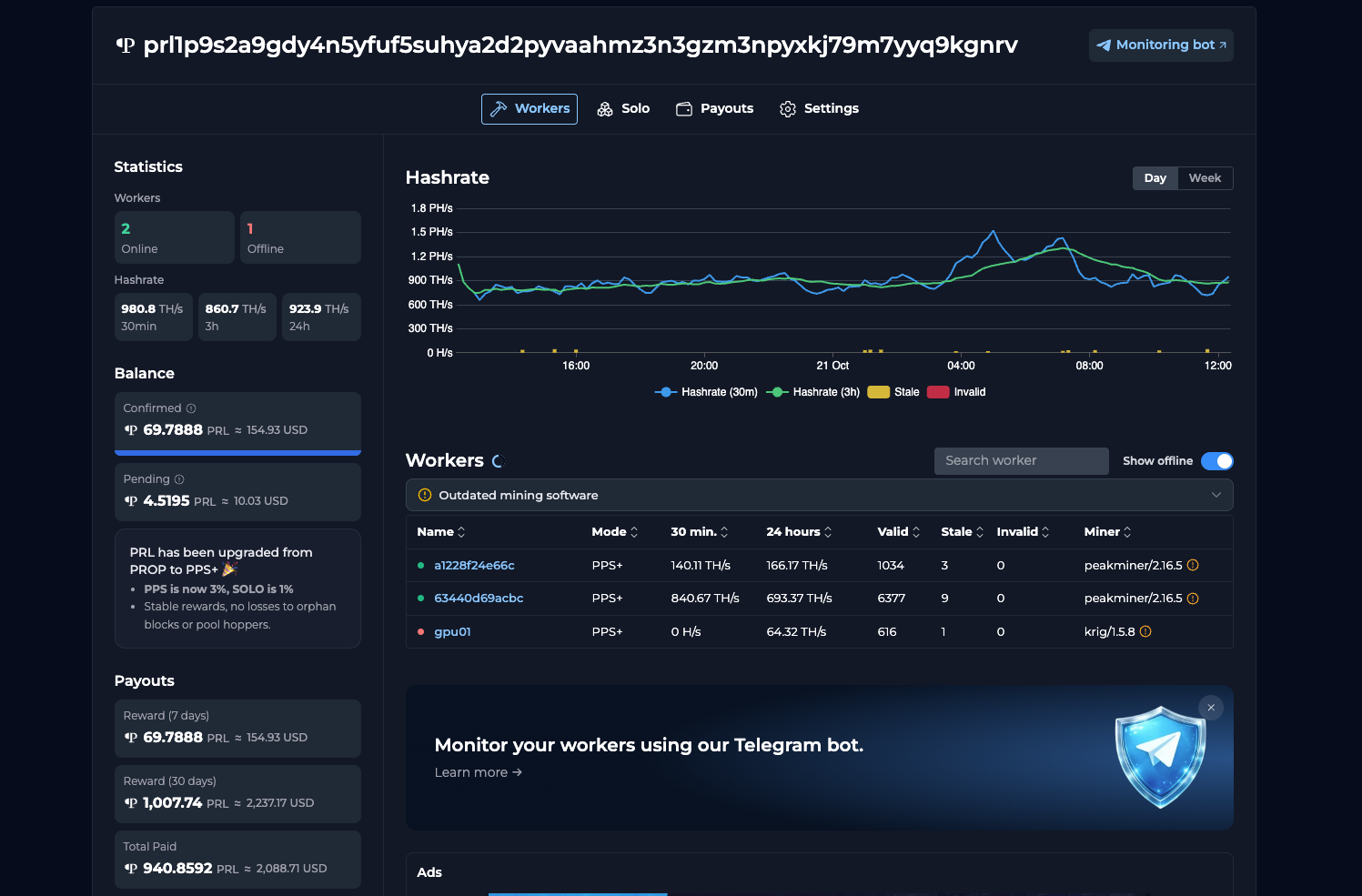Click the 980.8 TH/s 30min hashrate card

click(154, 317)
